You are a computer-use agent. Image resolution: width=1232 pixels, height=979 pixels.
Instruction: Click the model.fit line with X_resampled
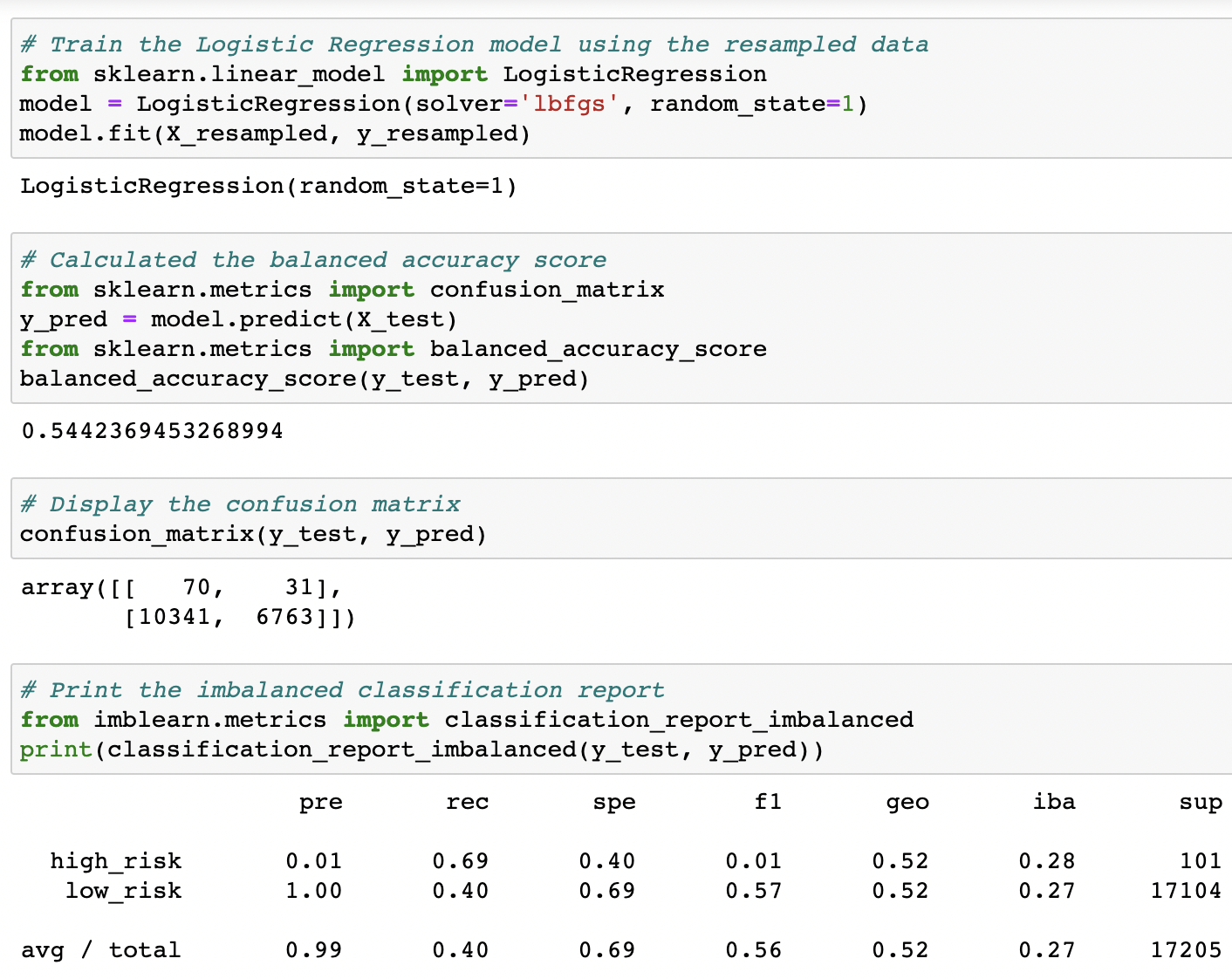[x=273, y=133]
